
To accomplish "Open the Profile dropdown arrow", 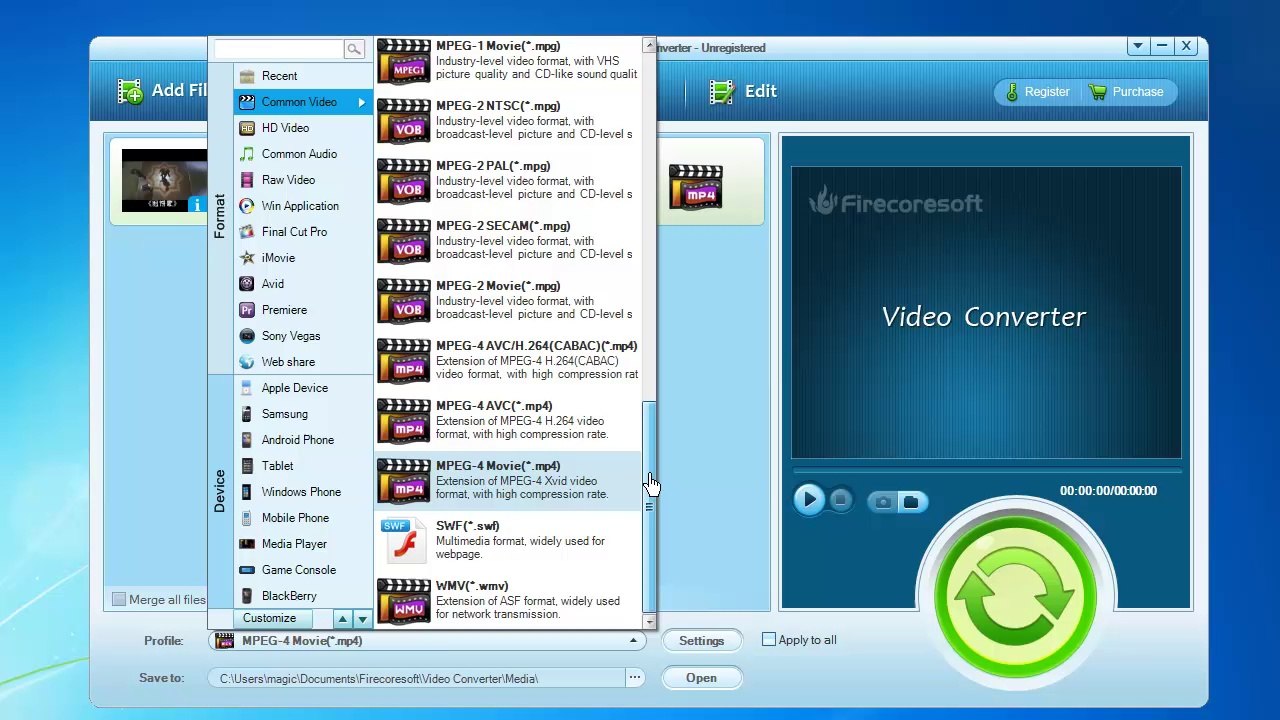I will click(x=633, y=641).
